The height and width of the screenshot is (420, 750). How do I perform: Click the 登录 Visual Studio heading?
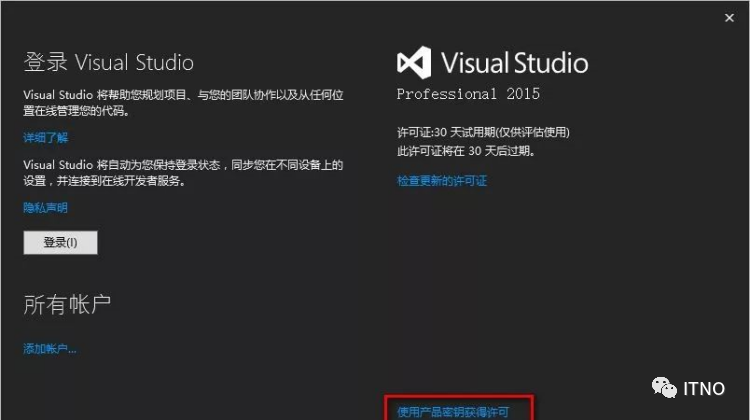click(x=109, y=63)
